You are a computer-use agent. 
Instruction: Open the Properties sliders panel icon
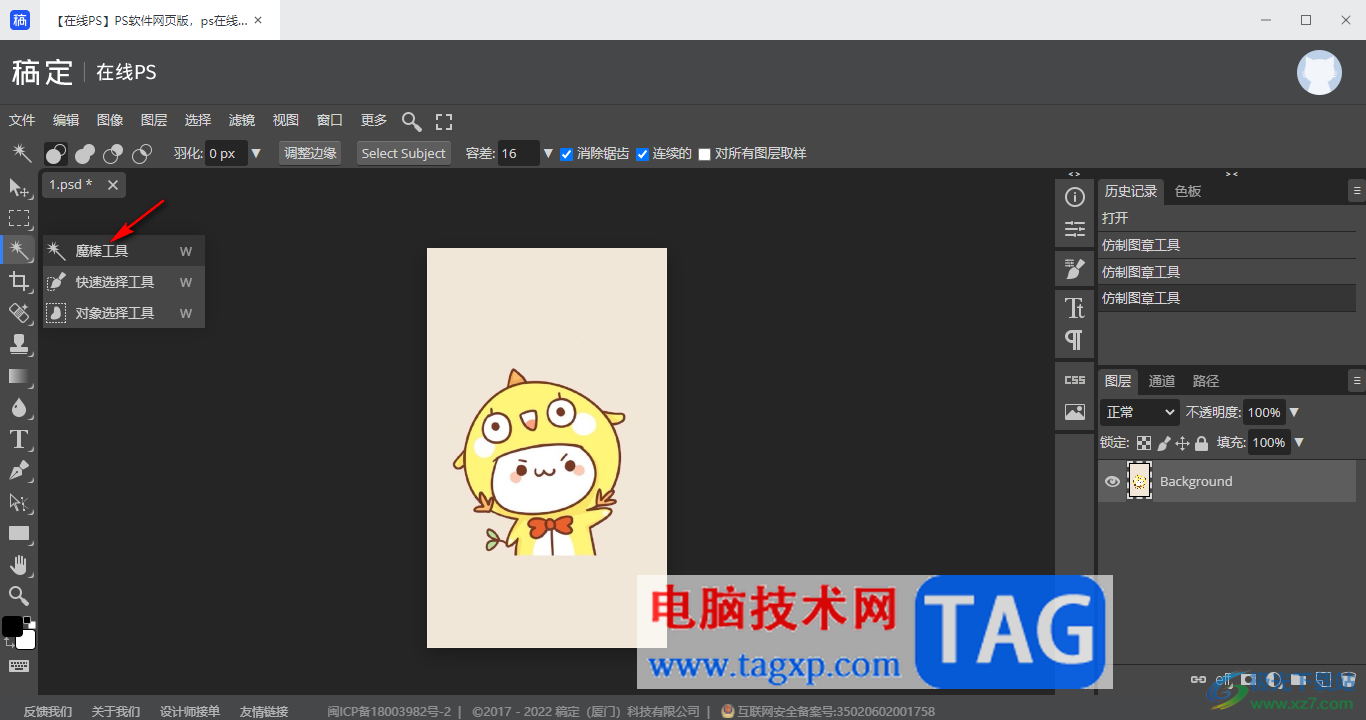pos(1075,229)
